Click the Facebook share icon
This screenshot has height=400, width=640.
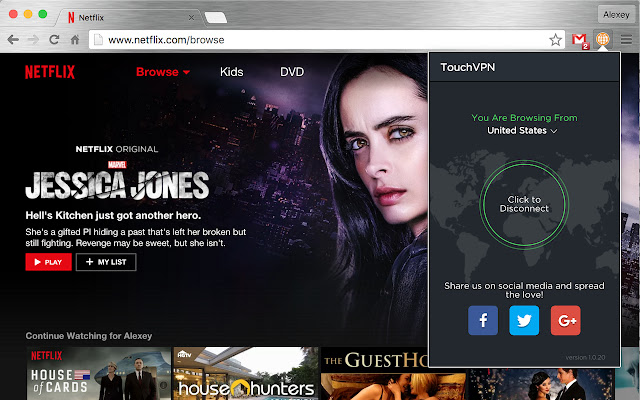tap(483, 320)
